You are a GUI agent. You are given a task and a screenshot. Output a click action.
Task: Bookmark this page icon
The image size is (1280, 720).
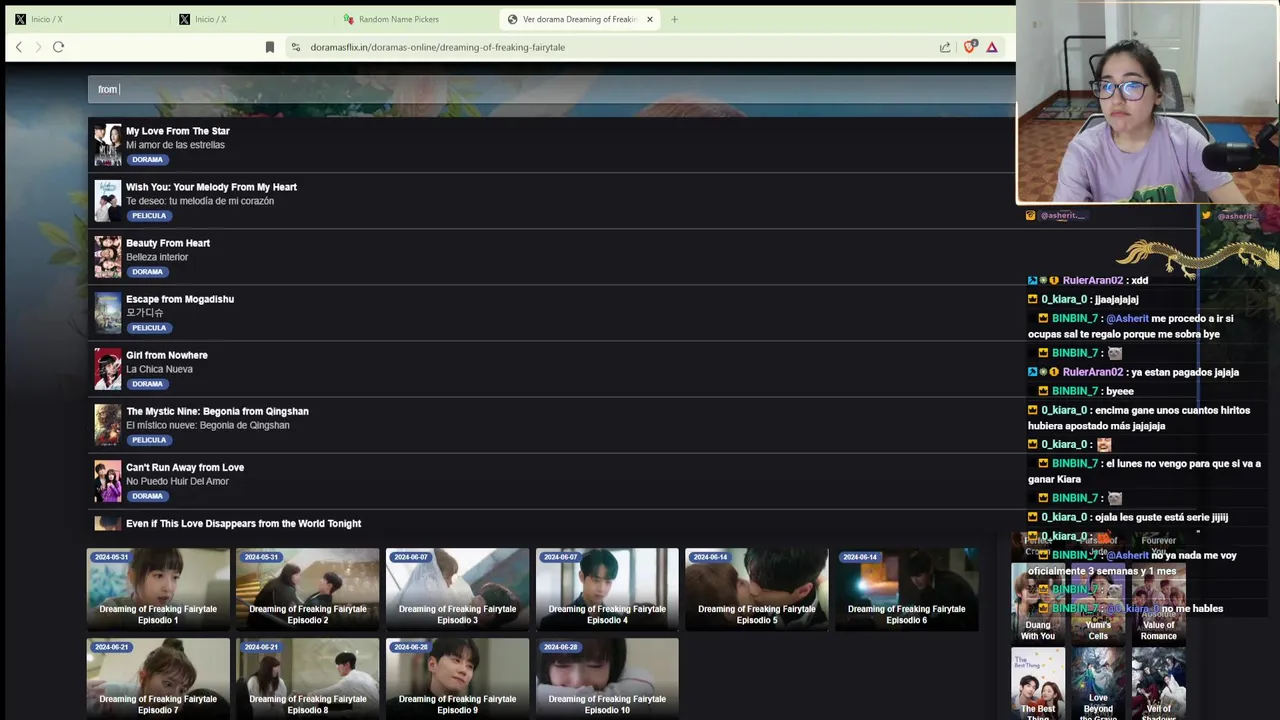[270, 47]
